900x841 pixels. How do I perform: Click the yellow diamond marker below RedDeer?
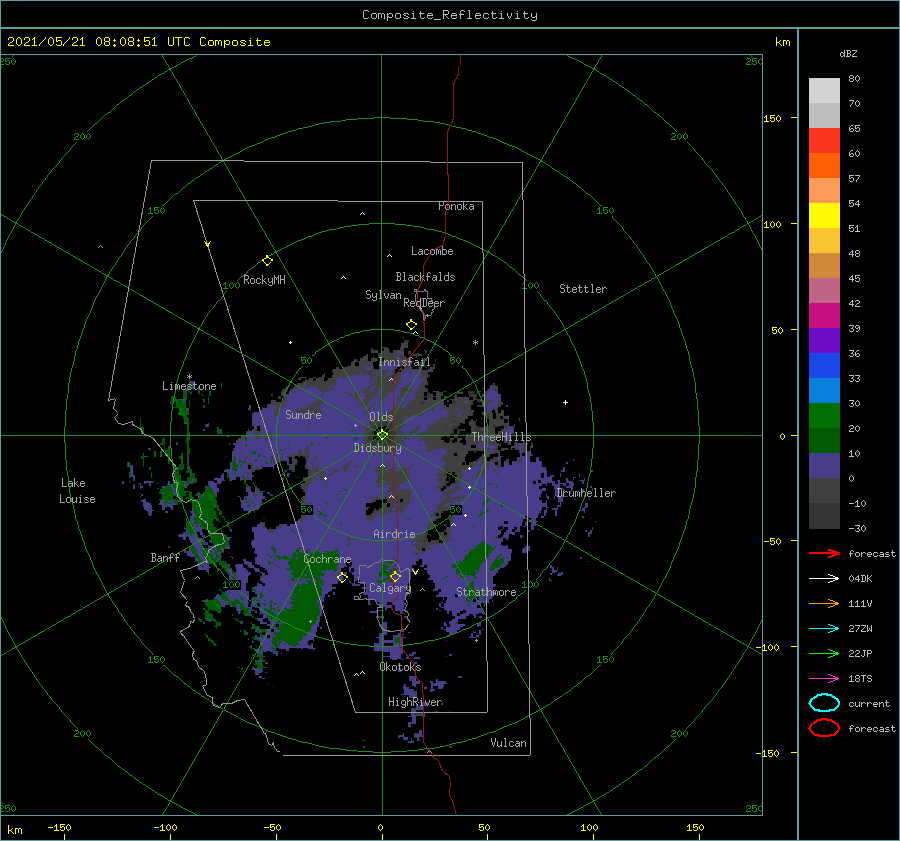411,325
